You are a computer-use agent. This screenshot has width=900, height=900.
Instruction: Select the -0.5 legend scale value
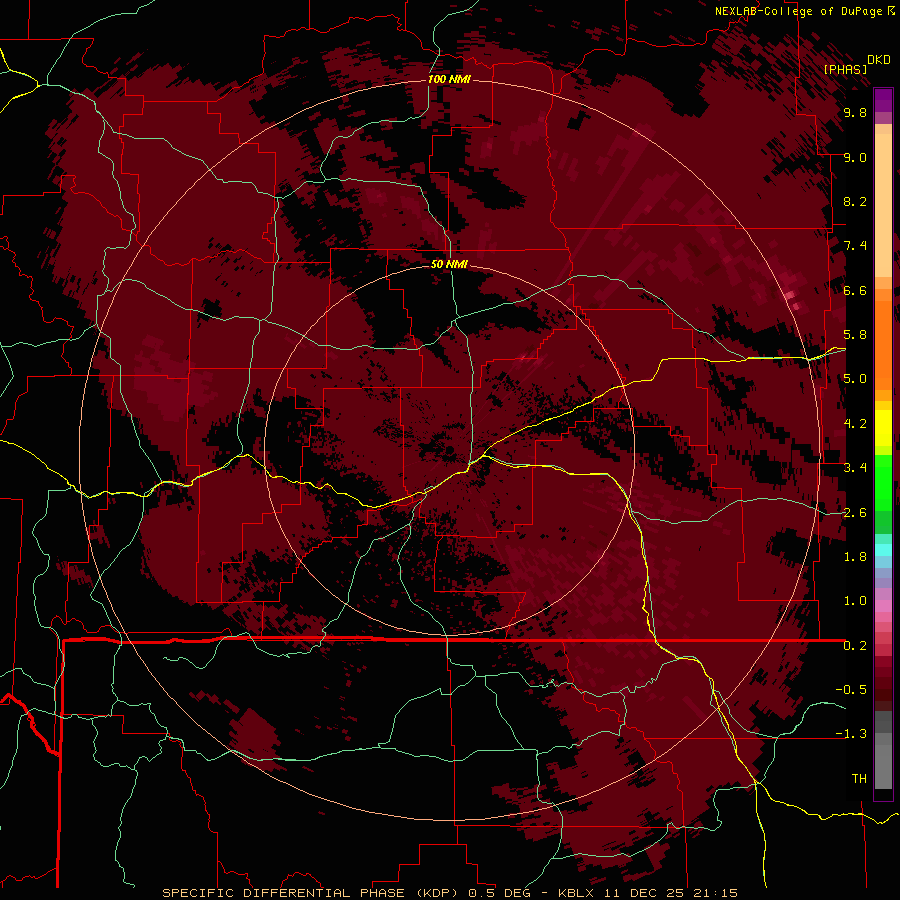pyautogui.click(x=851, y=690)
